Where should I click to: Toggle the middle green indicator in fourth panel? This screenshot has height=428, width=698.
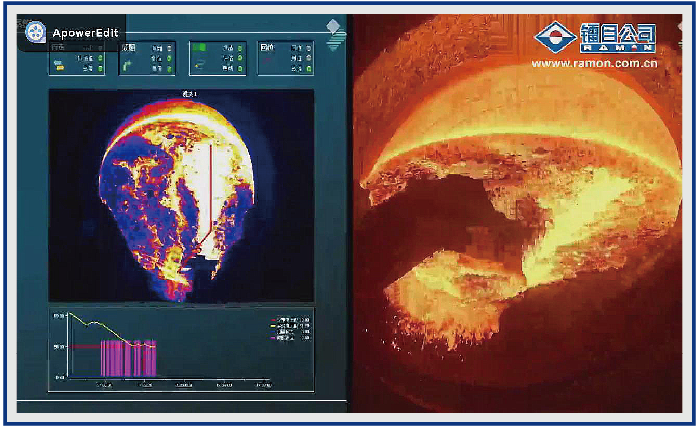click(308, 58)
